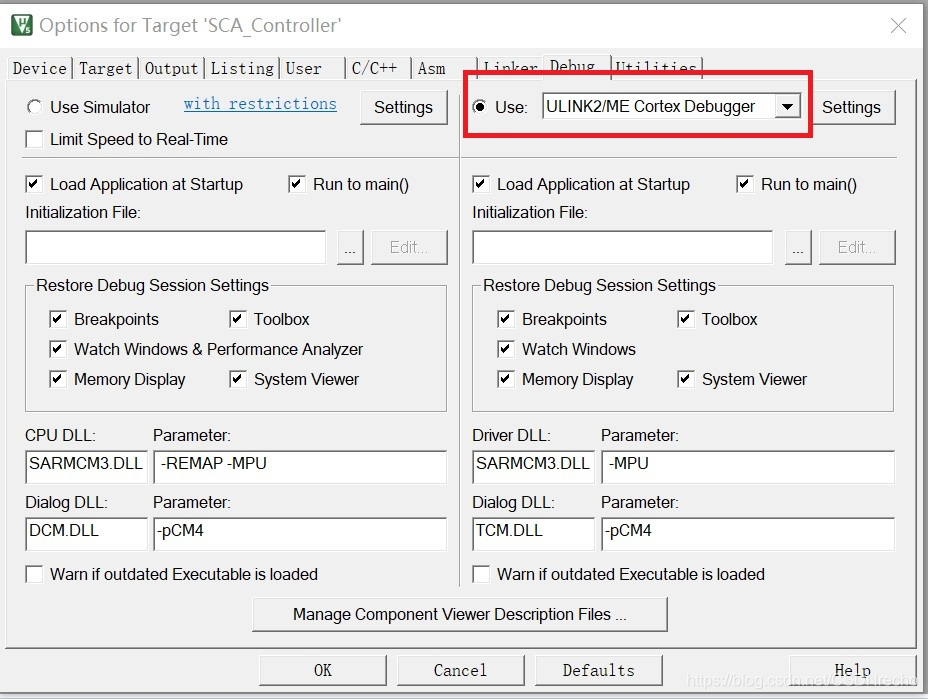Browse for debugger initialization file
The image size is (928, 699).
[x=798, y=247]
